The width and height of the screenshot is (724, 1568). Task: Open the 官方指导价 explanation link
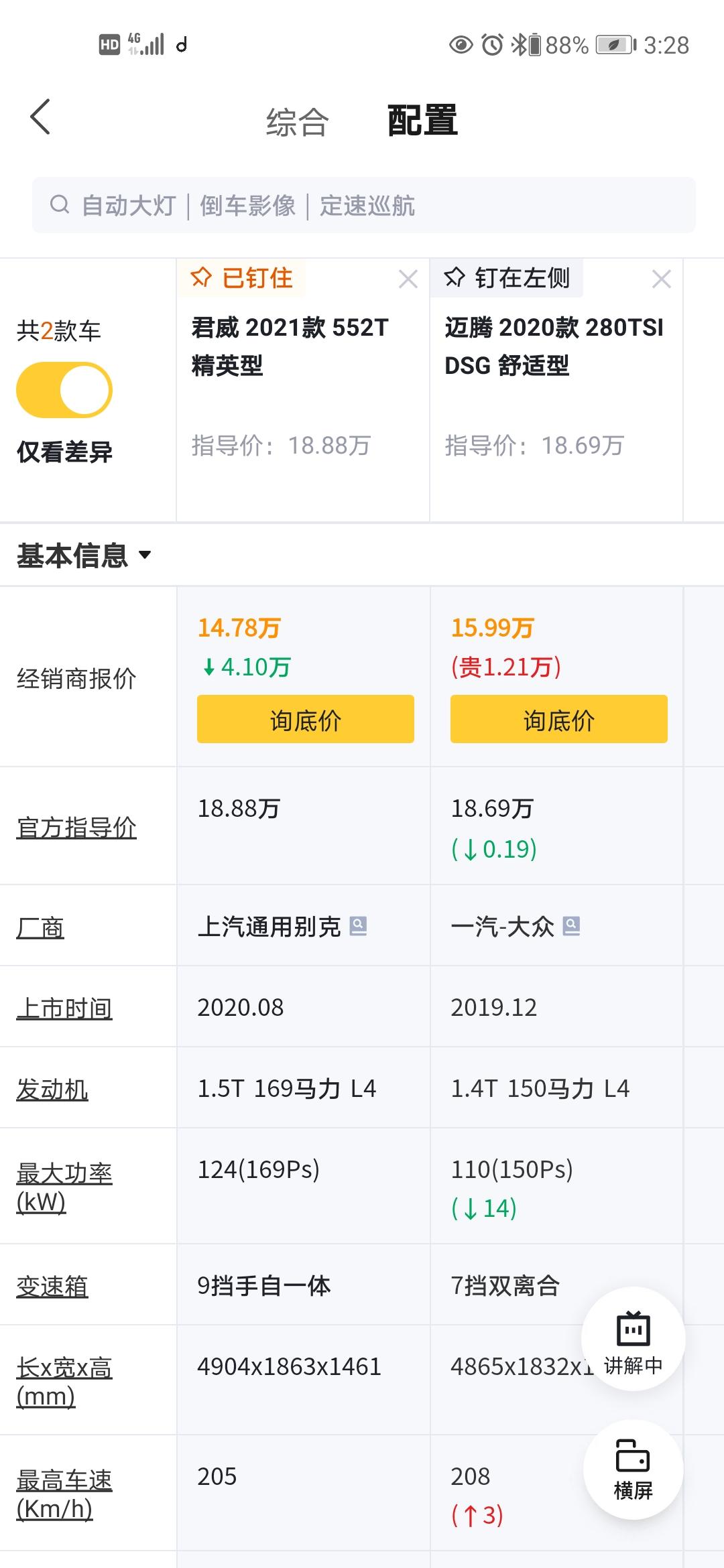(76, 828)
